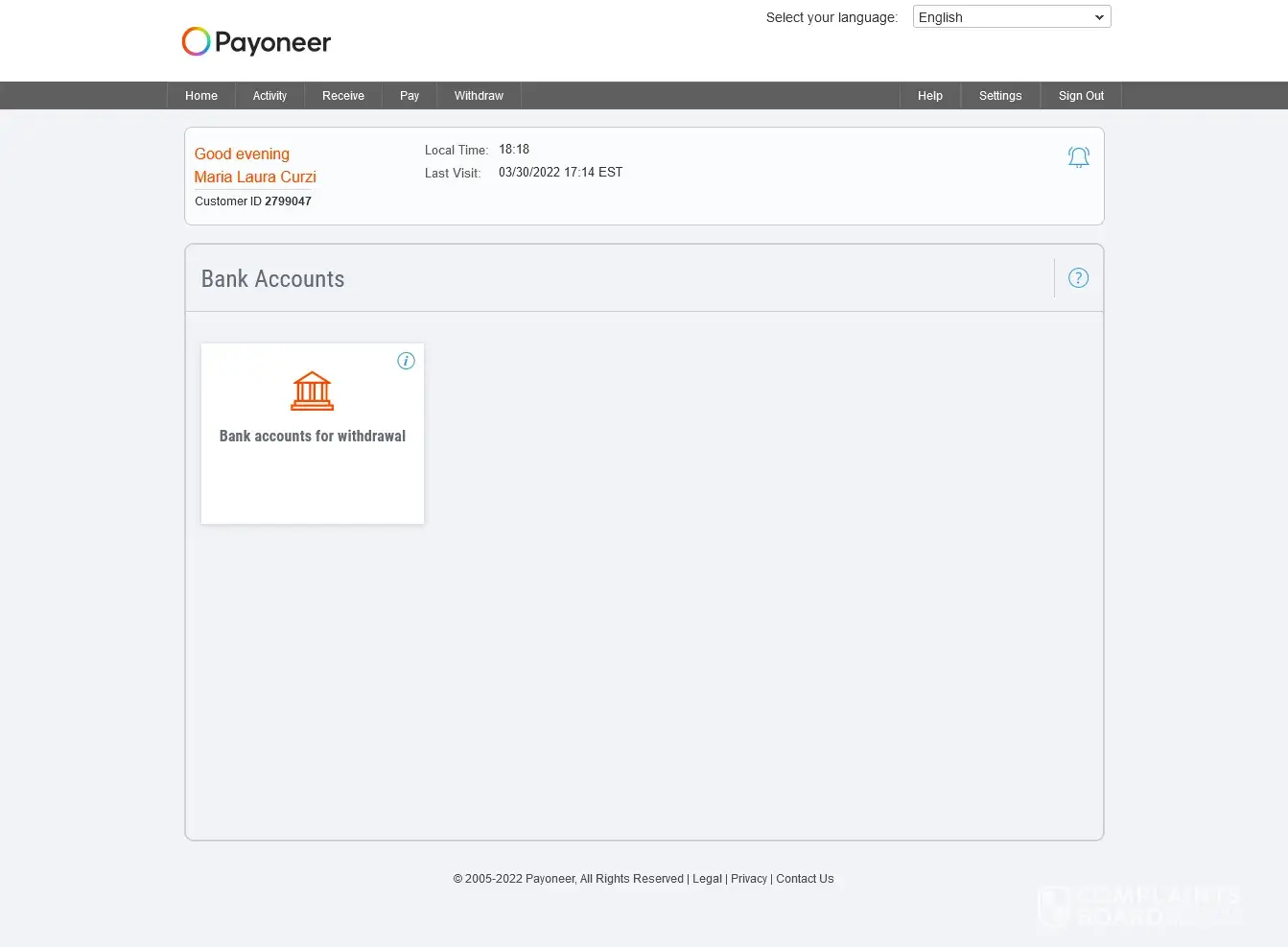
Task: Open the Activity menu
Action: coord(269,96)
